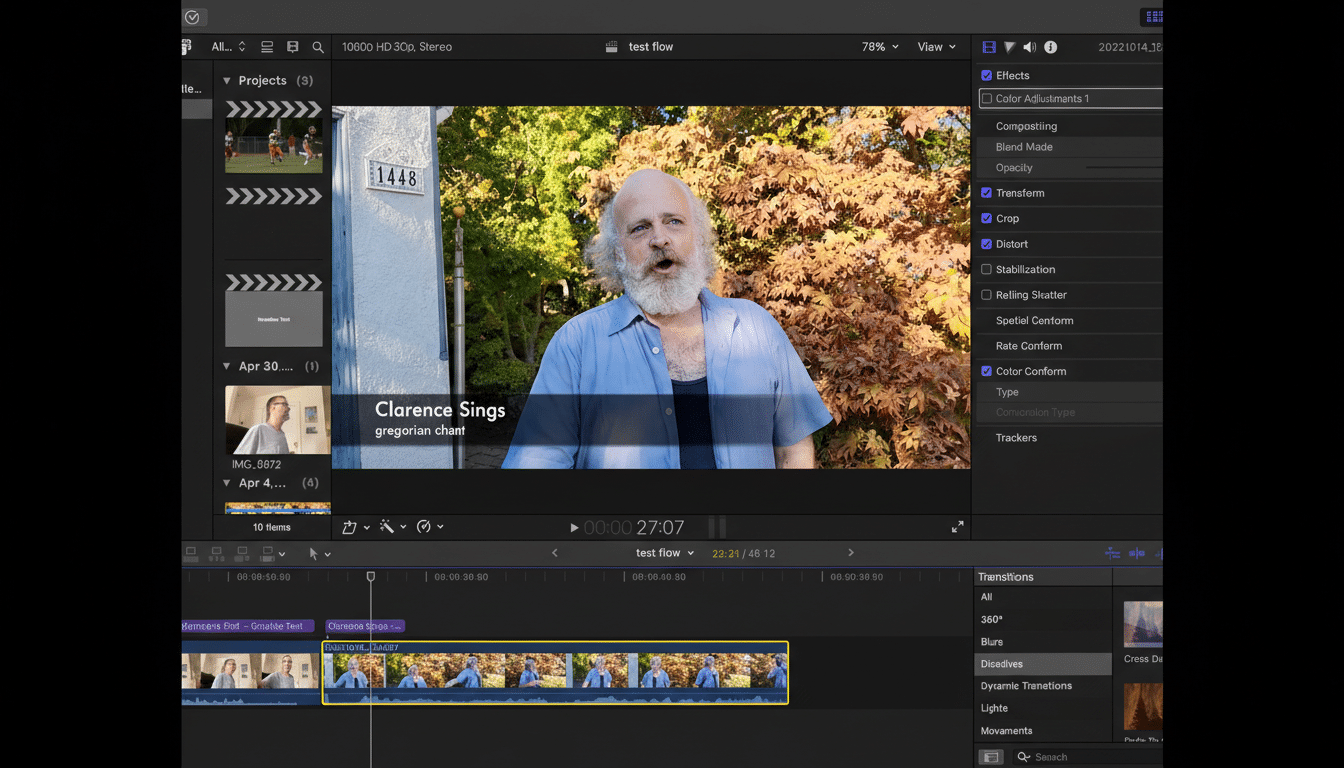Open the 78% zoom level dropdown
This screenshot has height=768, width=1344.
[x=878, y=46]
